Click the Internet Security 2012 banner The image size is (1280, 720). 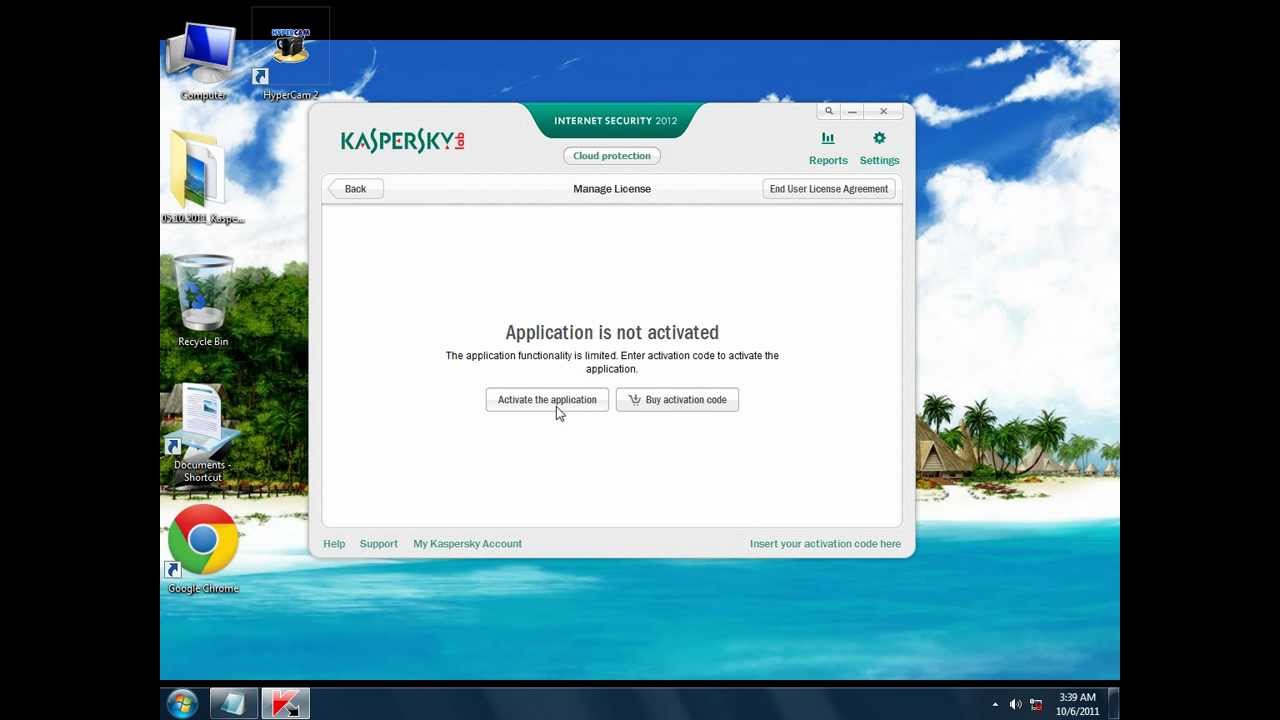[615, 121]
